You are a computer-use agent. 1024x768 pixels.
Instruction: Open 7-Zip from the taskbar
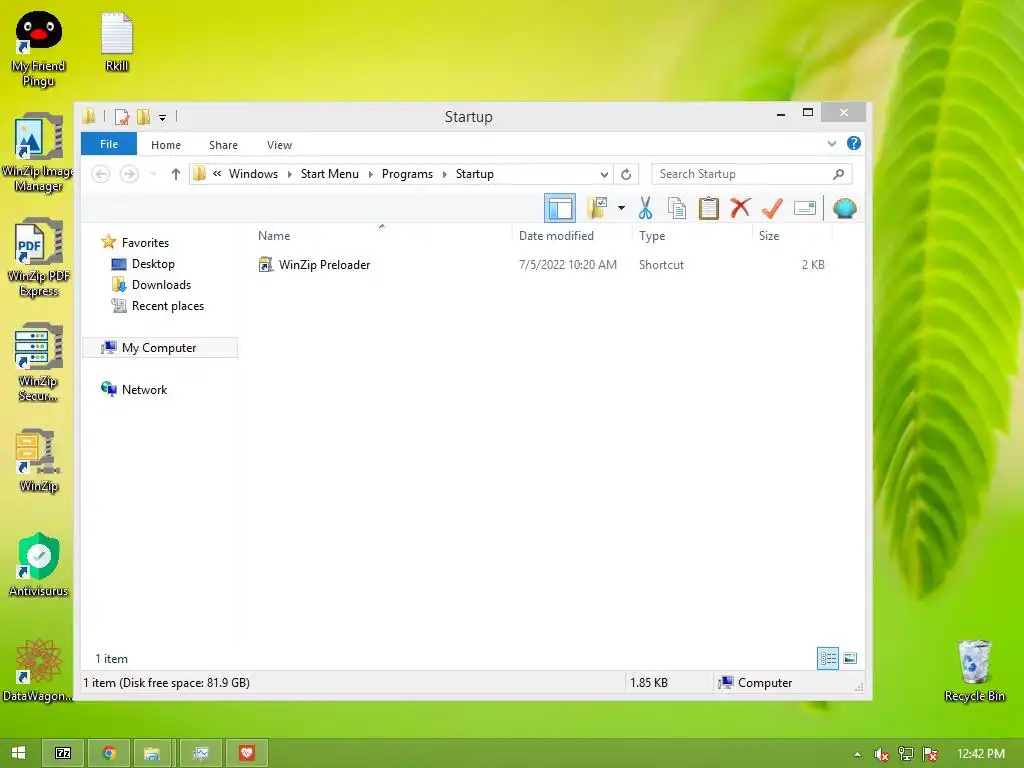pyautogui.click(x=63, y=753)
